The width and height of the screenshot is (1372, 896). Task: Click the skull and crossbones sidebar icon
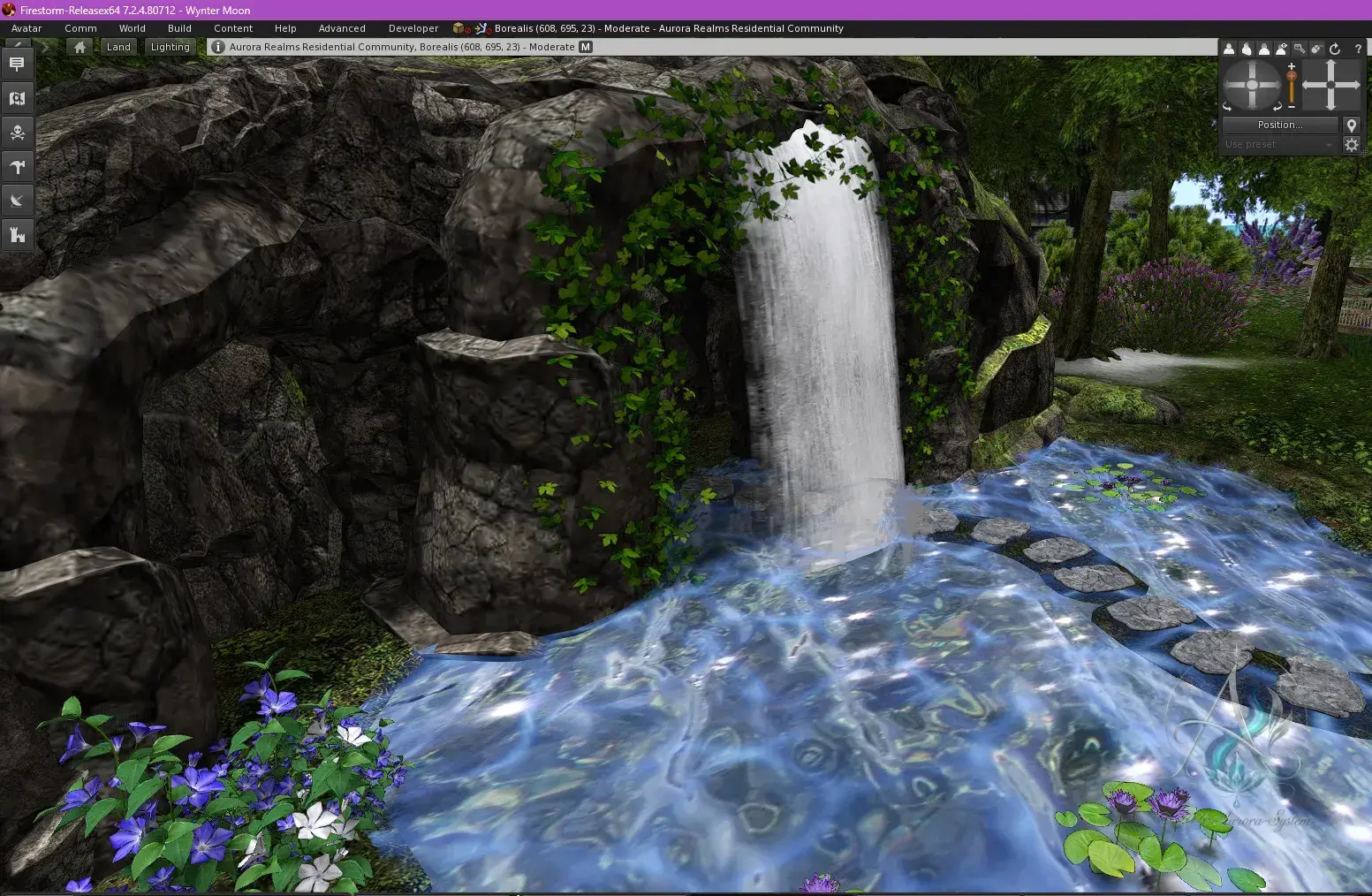(x=17, y=133)
